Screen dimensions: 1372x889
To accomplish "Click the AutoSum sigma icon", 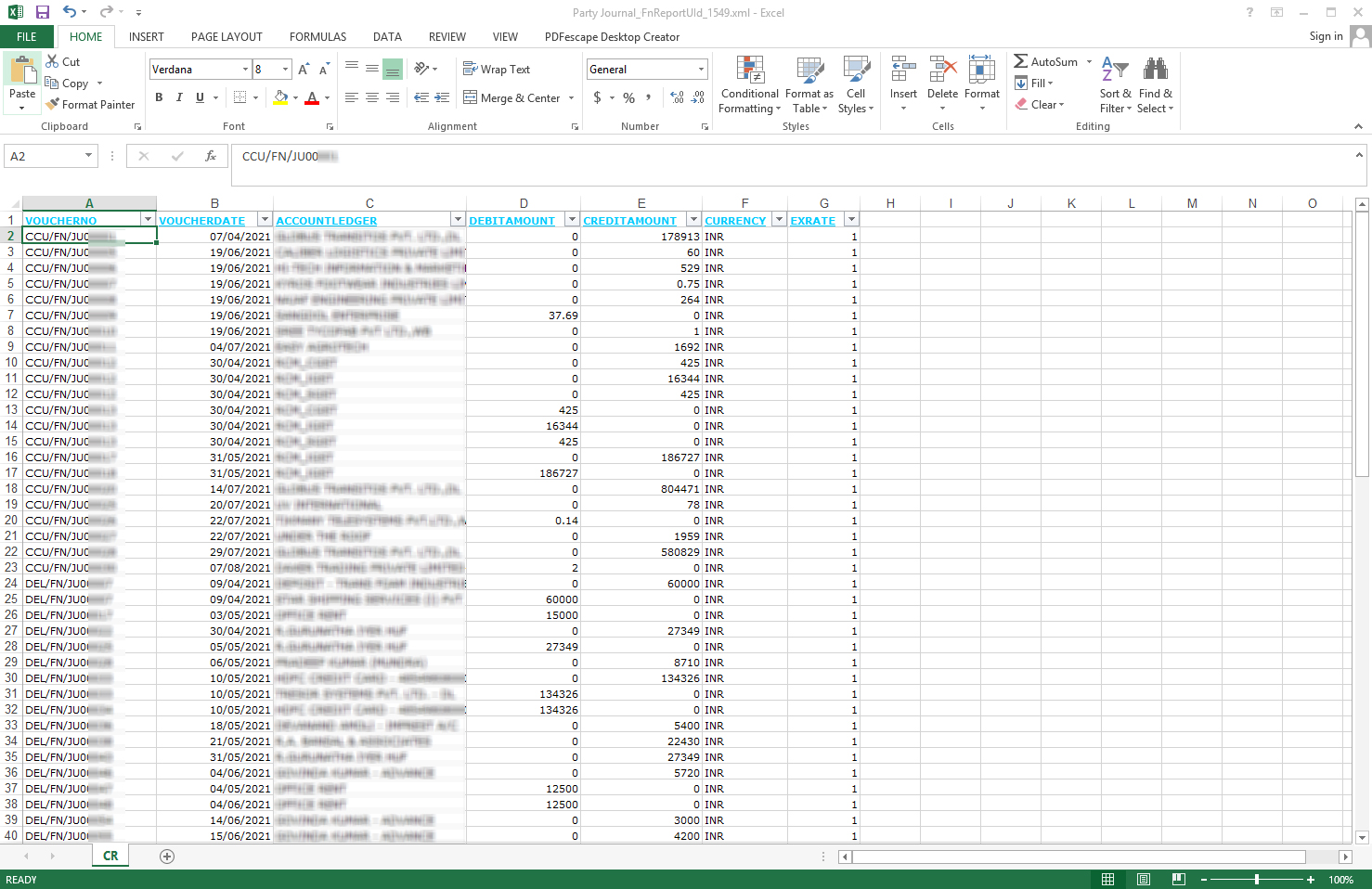I will pyautogui.click(x=1021, y=61).
